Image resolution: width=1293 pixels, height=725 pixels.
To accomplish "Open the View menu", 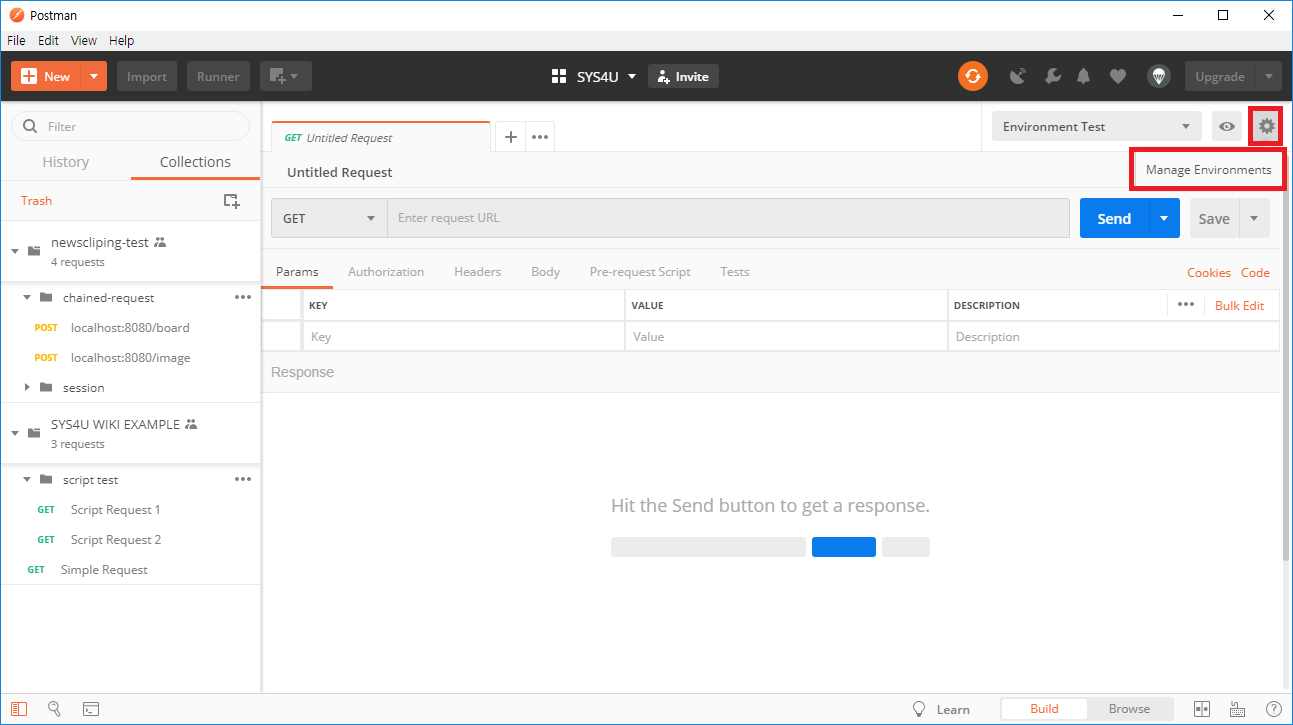I will click(84, 41).
